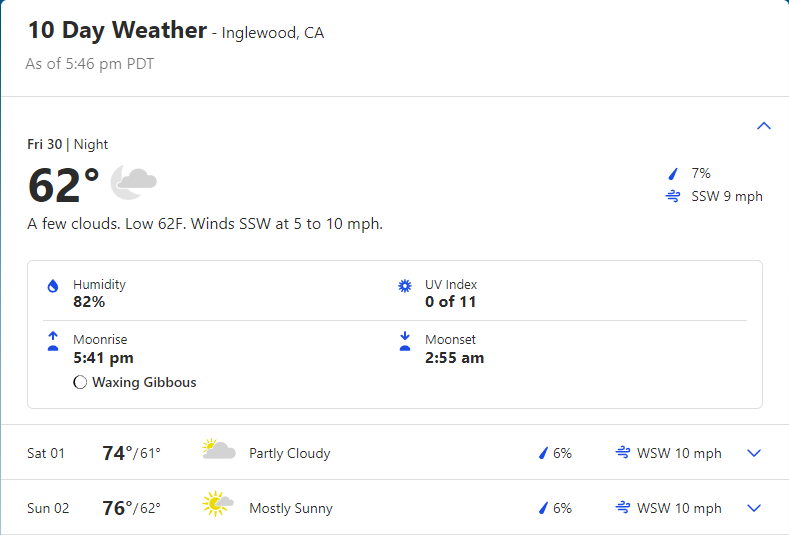
Task: Click Sunday's 6% rain chance icon
Action: pyautogui.click(x=543, y=508)
